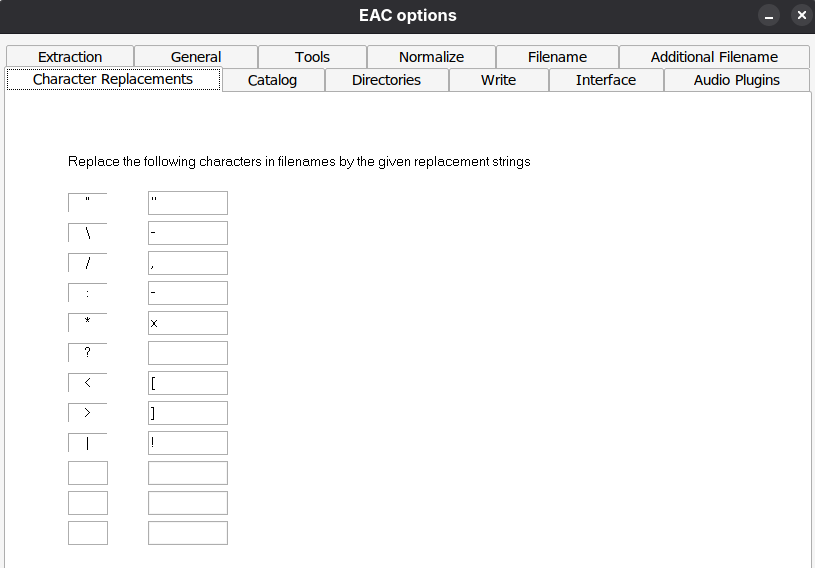The height and width of the screenshot is (568, 815).
Task: Open the Tools tab
Action: pyautogui.click(x=312, y=57)
